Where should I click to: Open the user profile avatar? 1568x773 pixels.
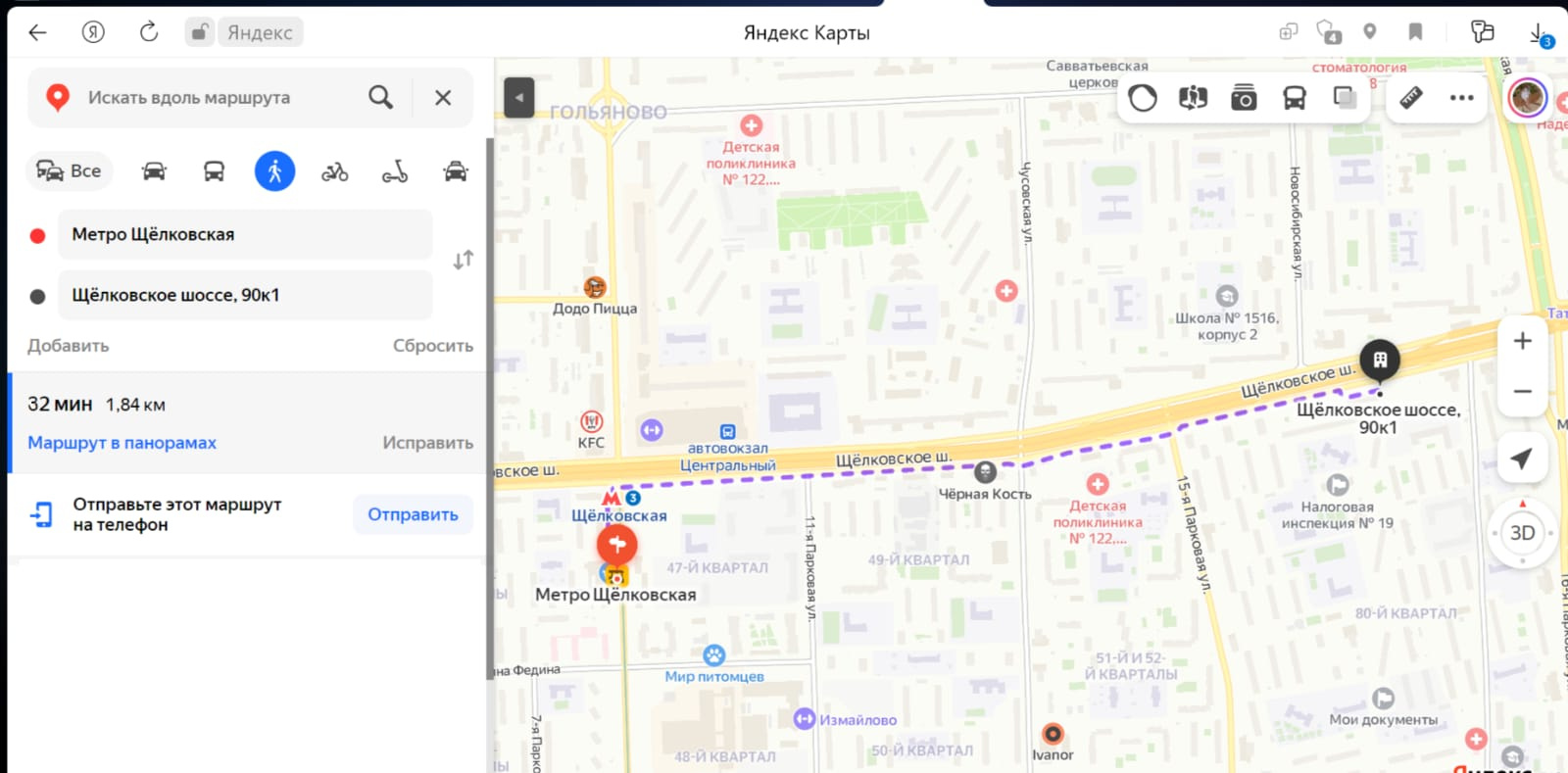point(1527,97)
